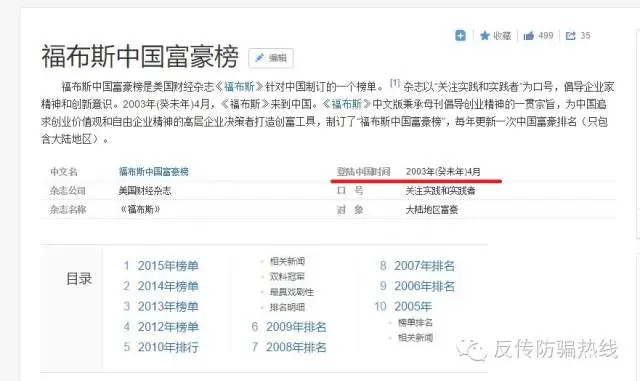Click the 杂志名称 label
The image size is (640, 381).
coord(68,209)
